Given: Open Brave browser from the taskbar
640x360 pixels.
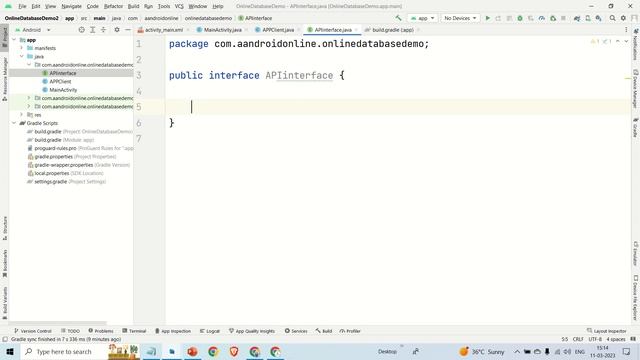Looking at the screenshot, I should pyautogui.click(x=234, y=351).
